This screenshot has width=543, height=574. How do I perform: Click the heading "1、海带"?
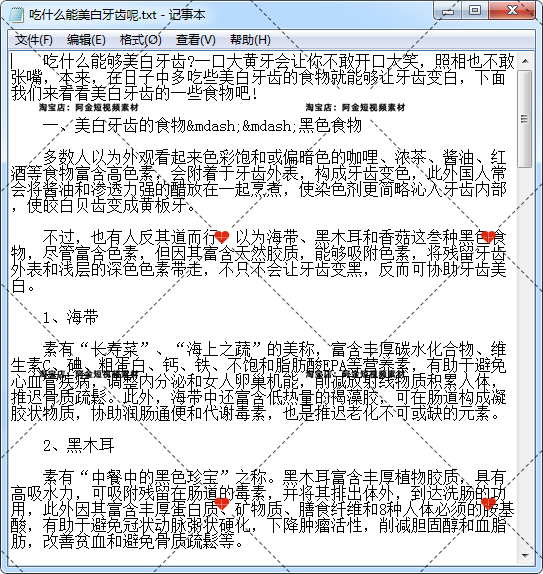coord(70,317)
